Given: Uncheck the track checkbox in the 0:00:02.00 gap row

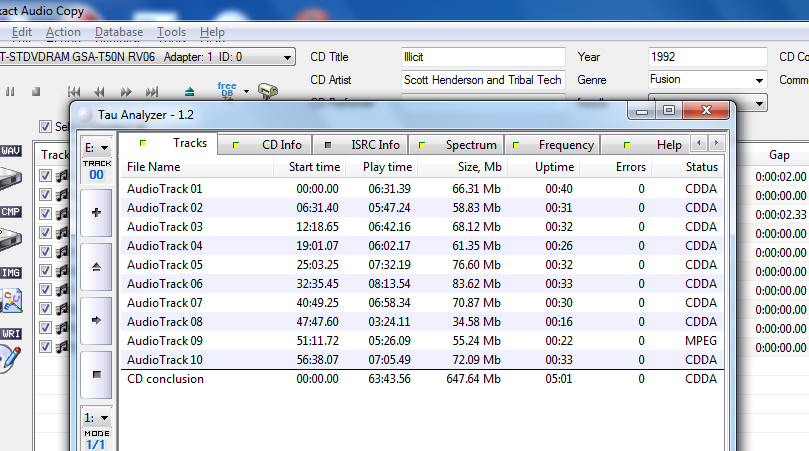Looking at the screenshot, I should coord(45,175).
